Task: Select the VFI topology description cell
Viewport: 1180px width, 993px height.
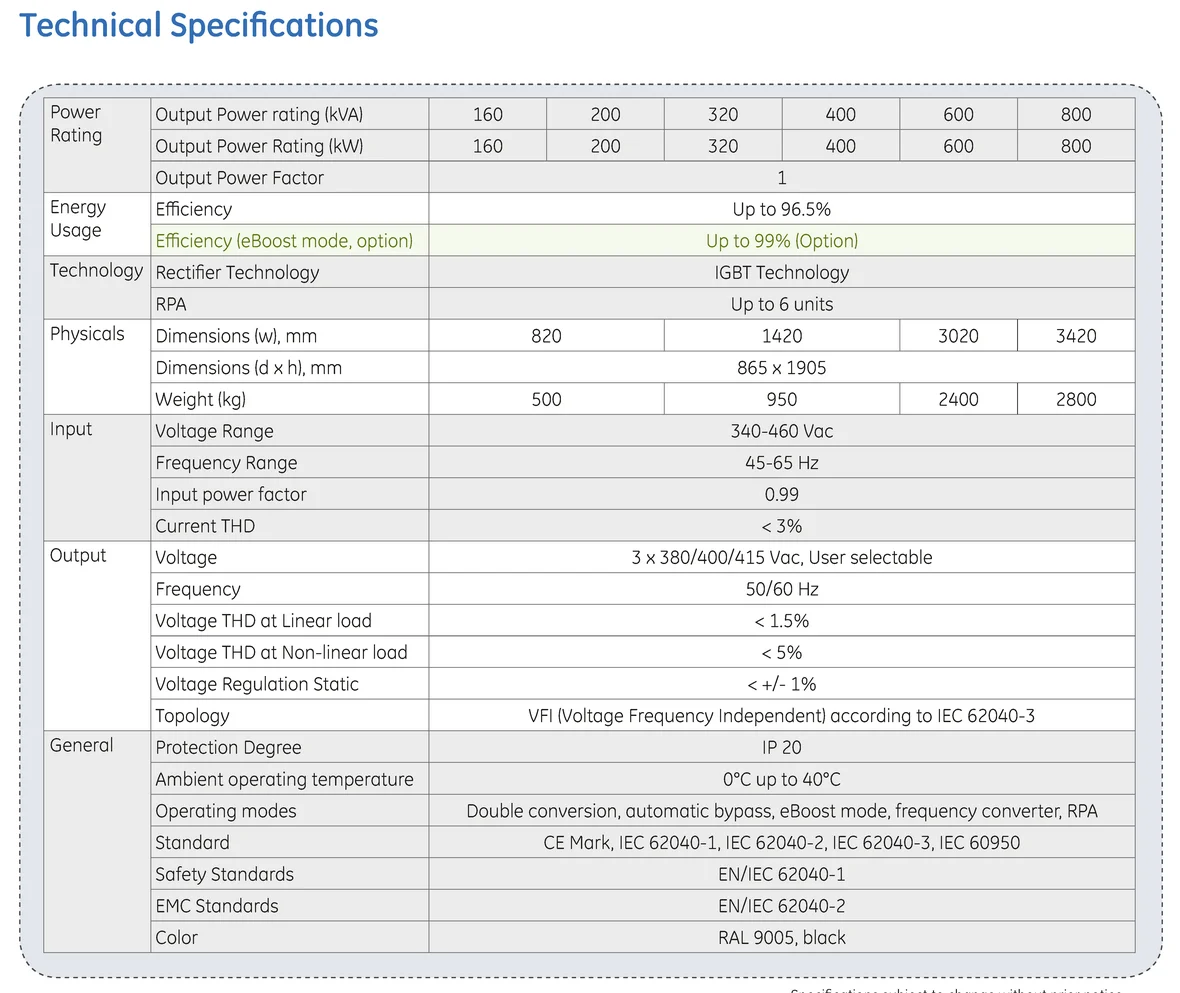Action: pos(781,716)
